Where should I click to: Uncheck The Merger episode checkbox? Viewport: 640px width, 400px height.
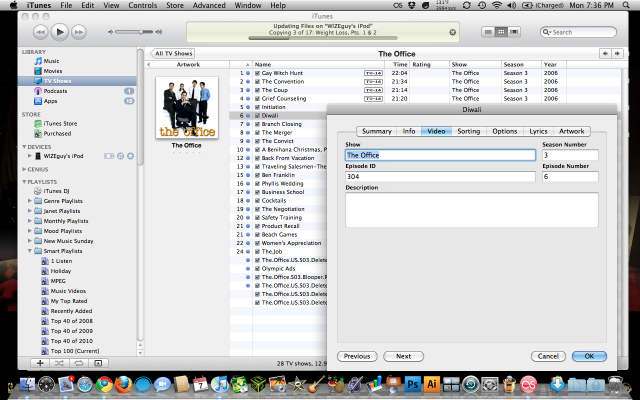tap(258, 133)
